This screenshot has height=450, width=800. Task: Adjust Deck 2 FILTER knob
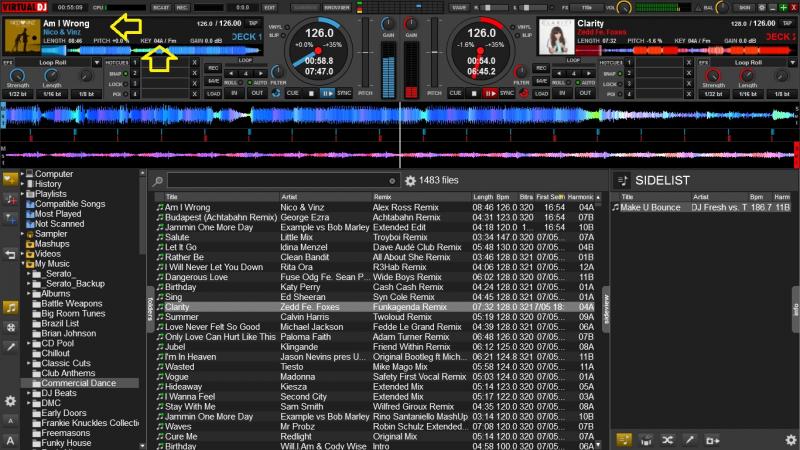[520, 72]
